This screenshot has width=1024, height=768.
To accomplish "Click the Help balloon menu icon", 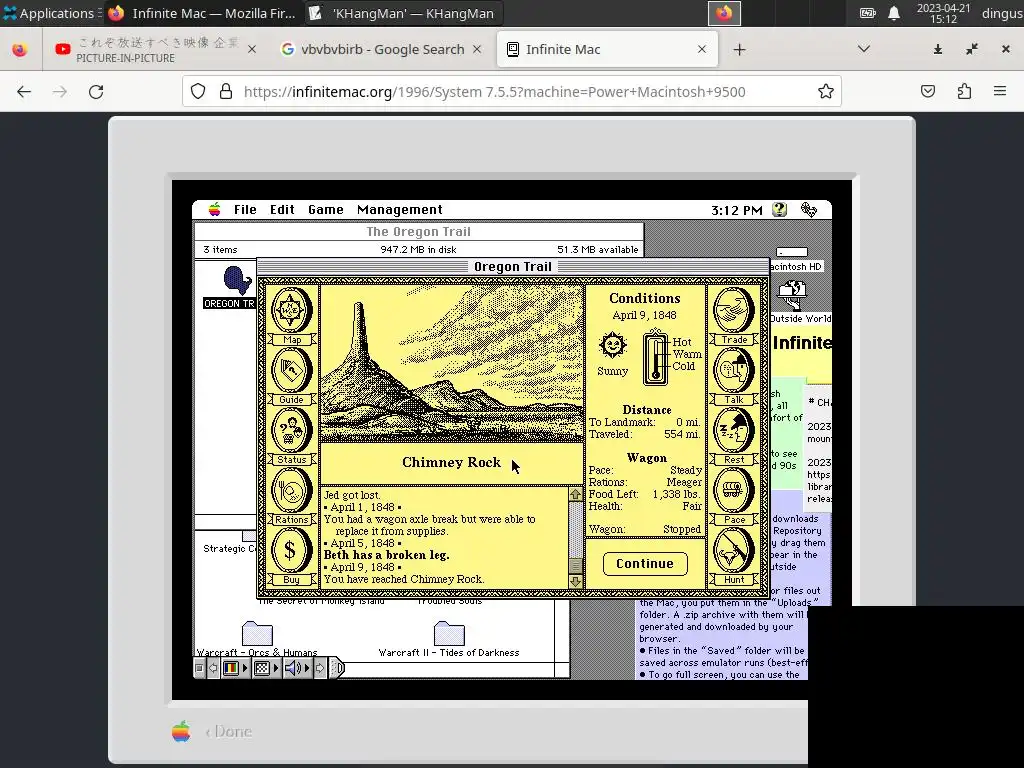I will 779,210.
